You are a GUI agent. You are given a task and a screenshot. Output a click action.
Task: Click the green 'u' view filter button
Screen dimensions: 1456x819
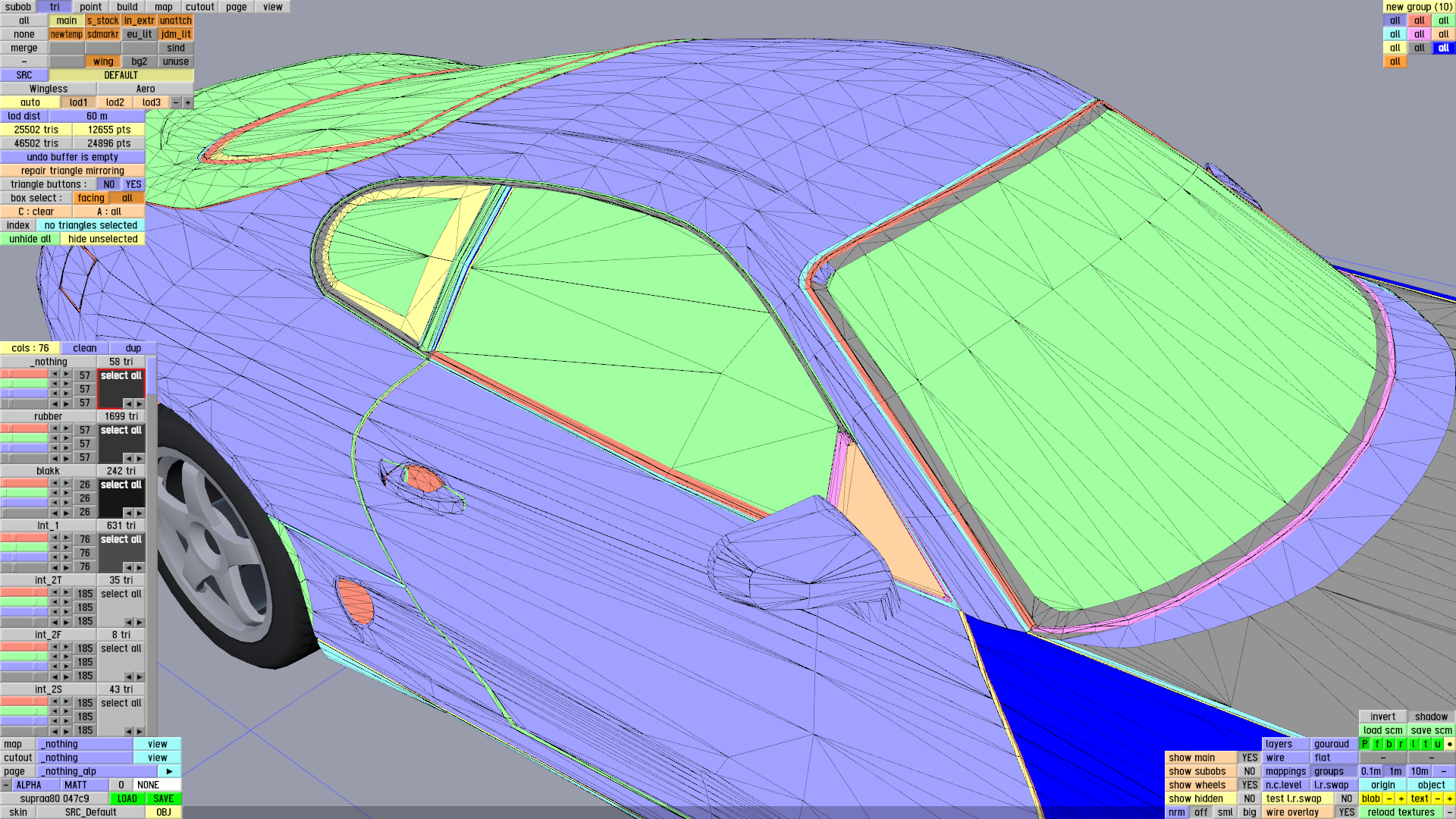pos(1437,744)
